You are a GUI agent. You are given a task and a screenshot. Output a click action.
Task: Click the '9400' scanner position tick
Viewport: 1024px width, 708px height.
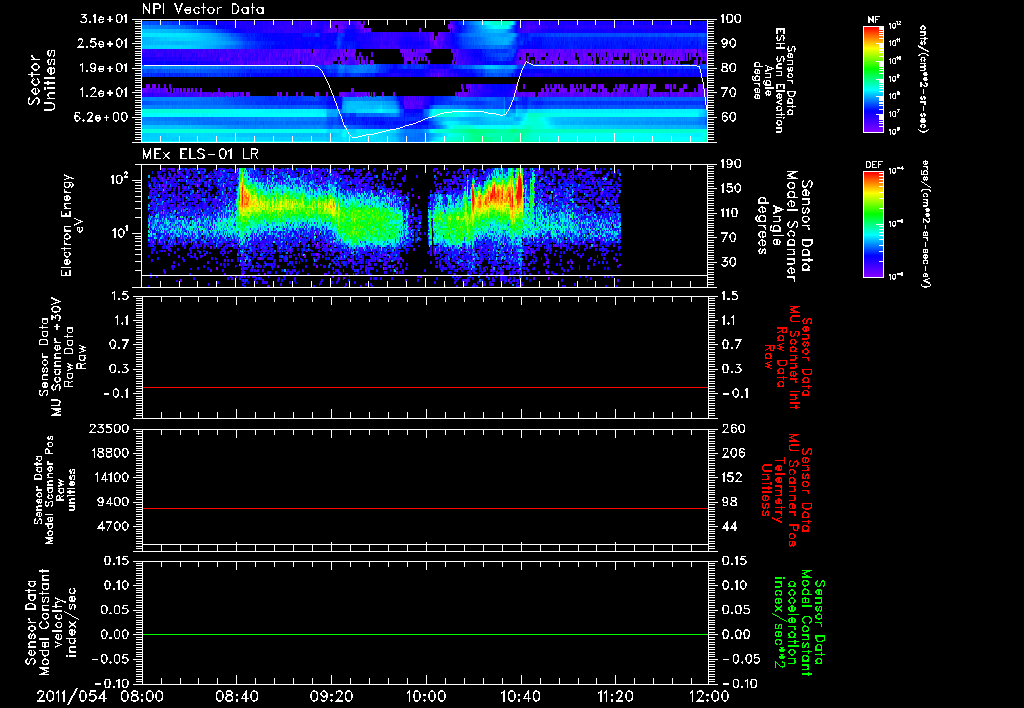click(114, 502)
